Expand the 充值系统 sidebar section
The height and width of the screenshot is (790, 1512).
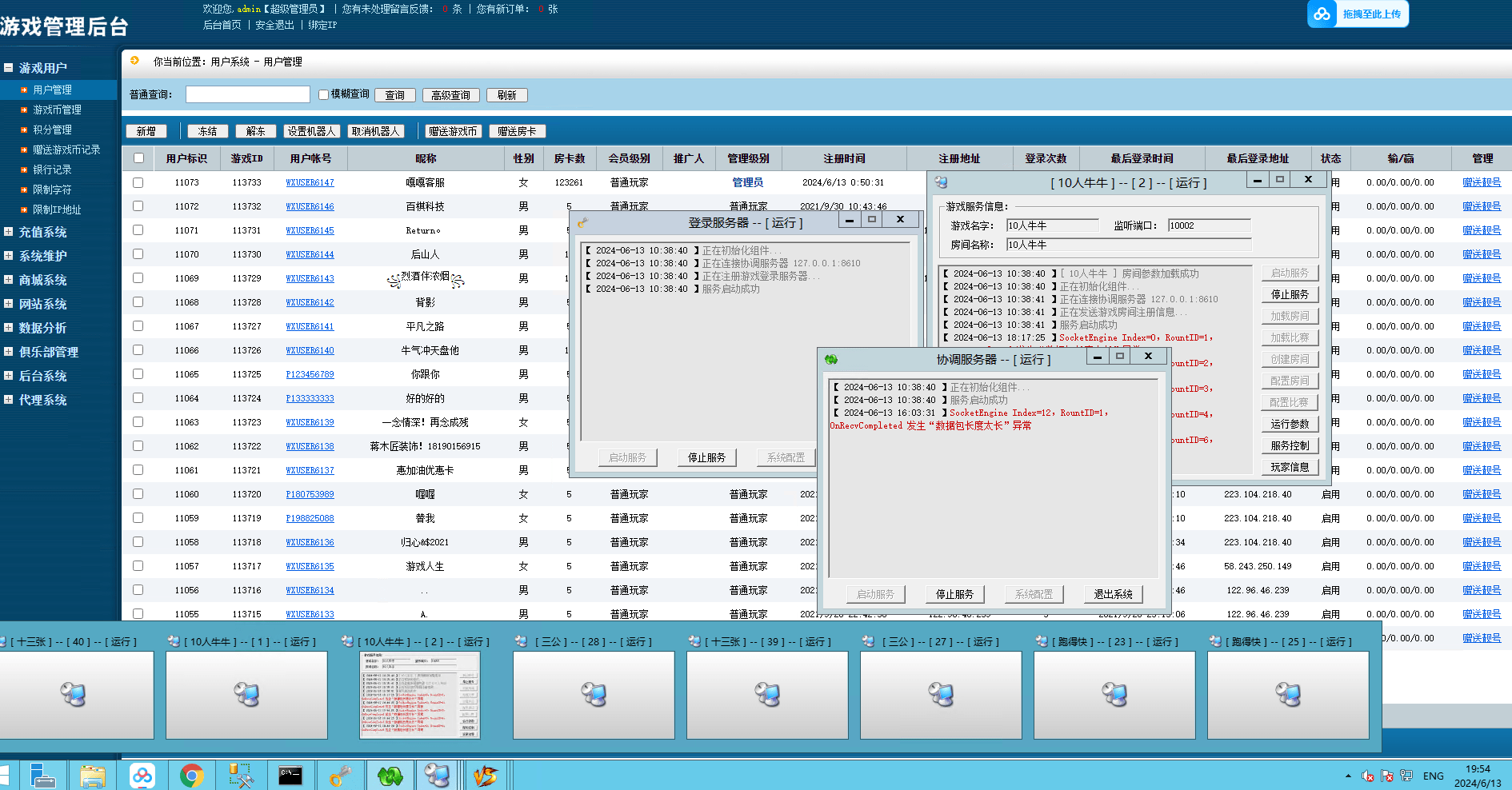pyautogui.click(x=8, y=232)
